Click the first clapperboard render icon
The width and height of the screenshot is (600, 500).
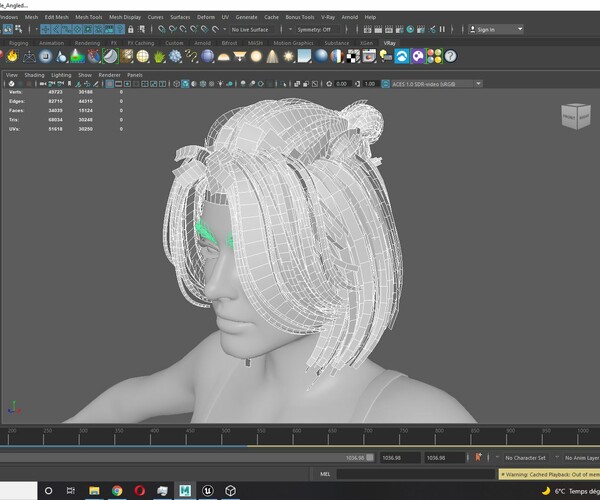(x=367, y=29)
